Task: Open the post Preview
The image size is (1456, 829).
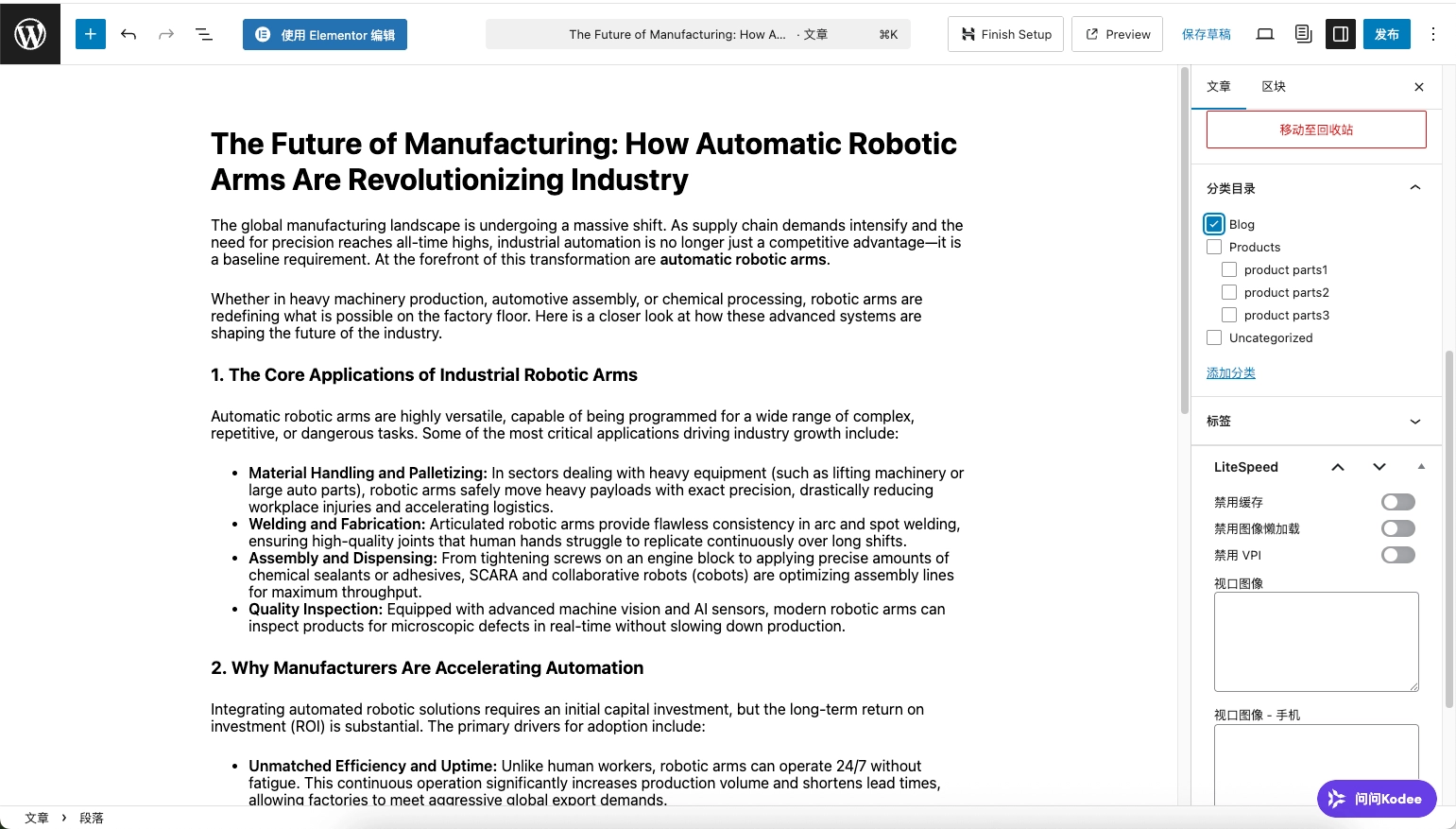Action: pos(1118,34)
